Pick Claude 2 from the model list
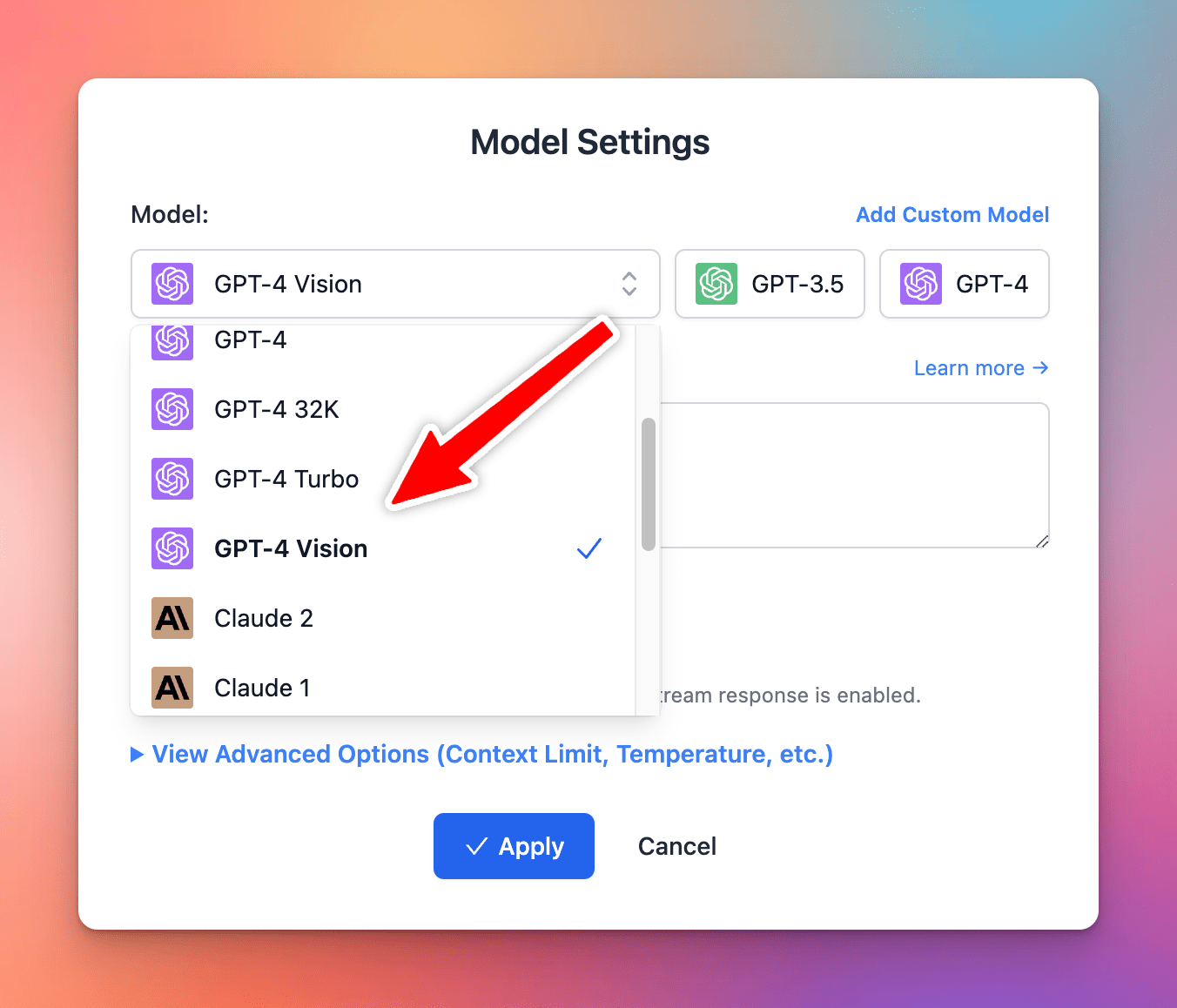1177x1008 pixels. (264, 618)
